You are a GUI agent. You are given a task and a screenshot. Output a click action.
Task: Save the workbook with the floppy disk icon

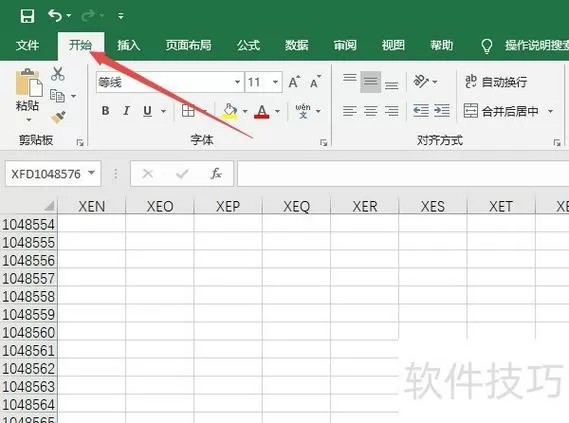coord(27,16)
